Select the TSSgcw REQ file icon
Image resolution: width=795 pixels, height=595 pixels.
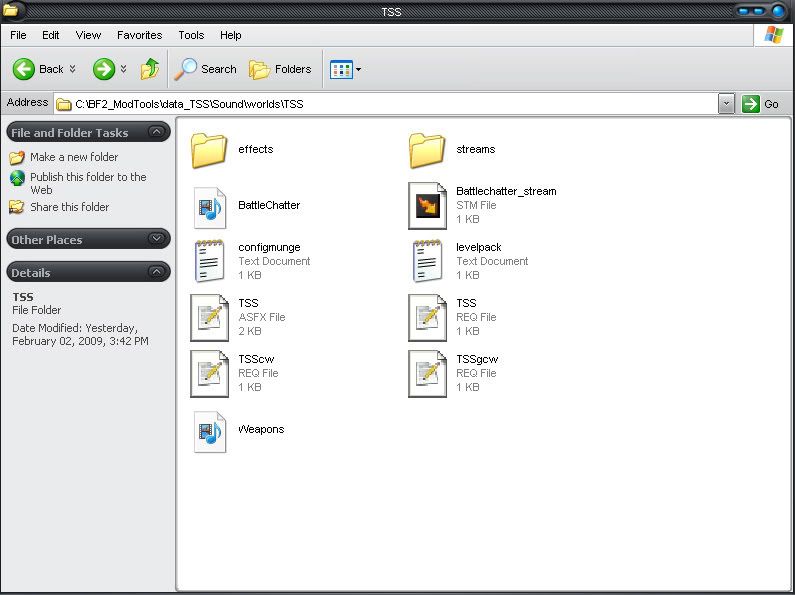pyautogui.click(x=427, y=374)
